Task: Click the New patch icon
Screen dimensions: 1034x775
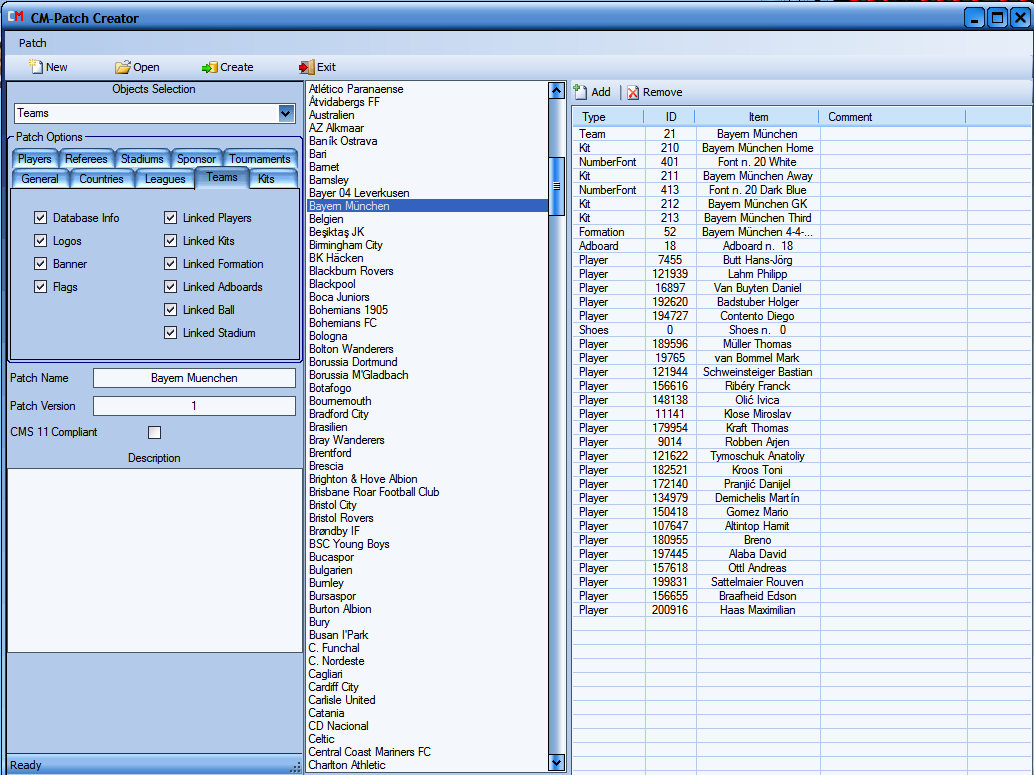Action: point(35,66)
